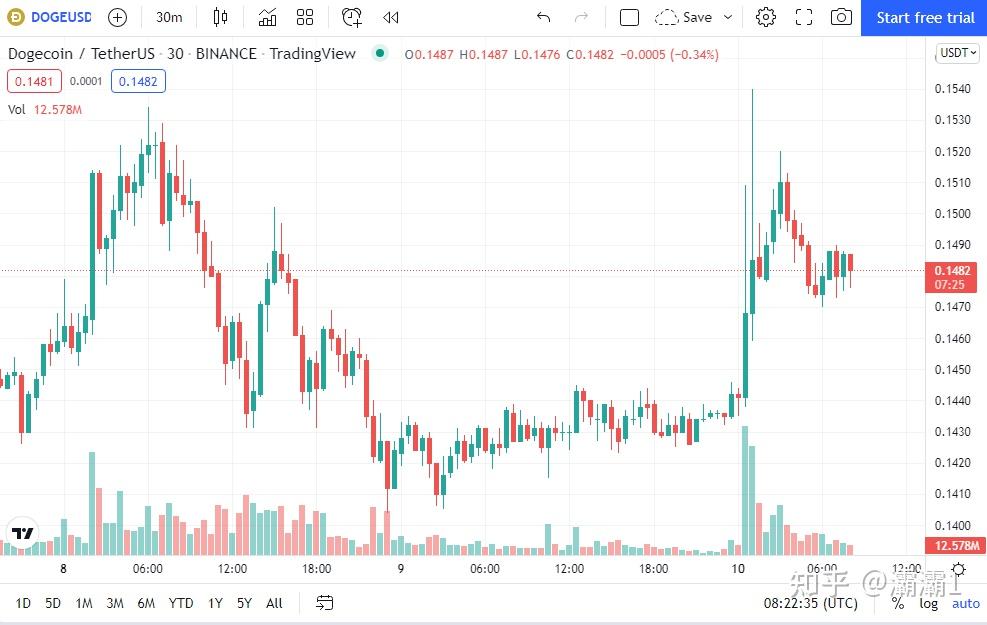The height and width of the screenshot is (625, 987).
Task: Open the Indicators menu icon
Action: point(268,17)
